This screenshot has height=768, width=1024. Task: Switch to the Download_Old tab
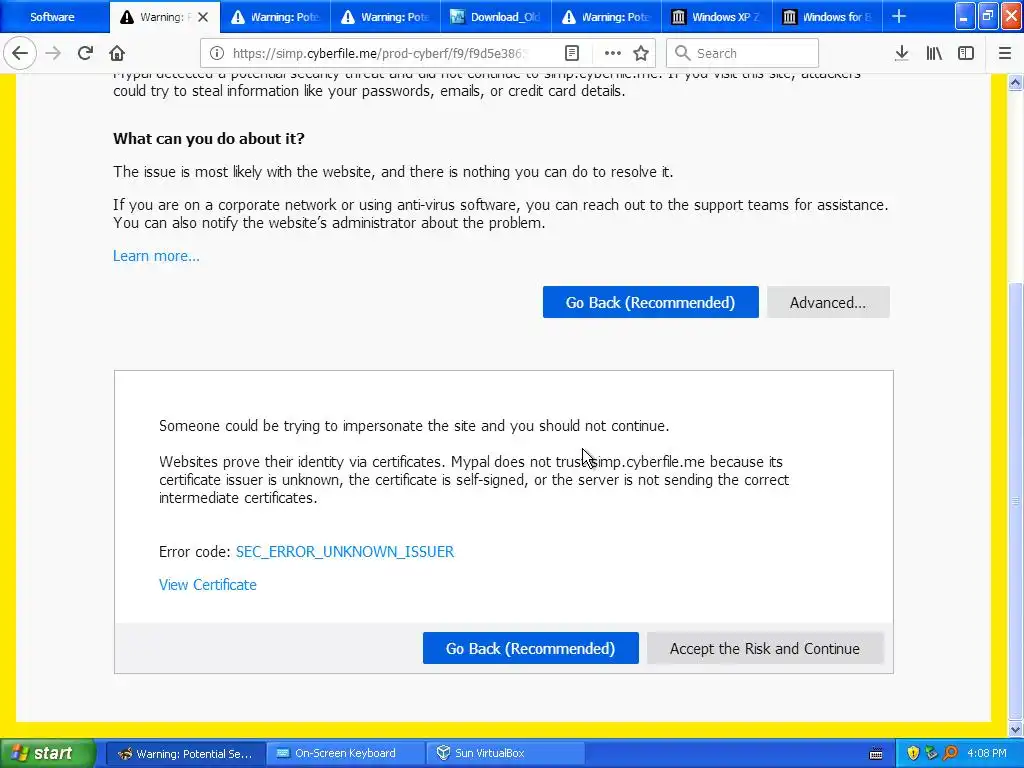click(496, 17)
